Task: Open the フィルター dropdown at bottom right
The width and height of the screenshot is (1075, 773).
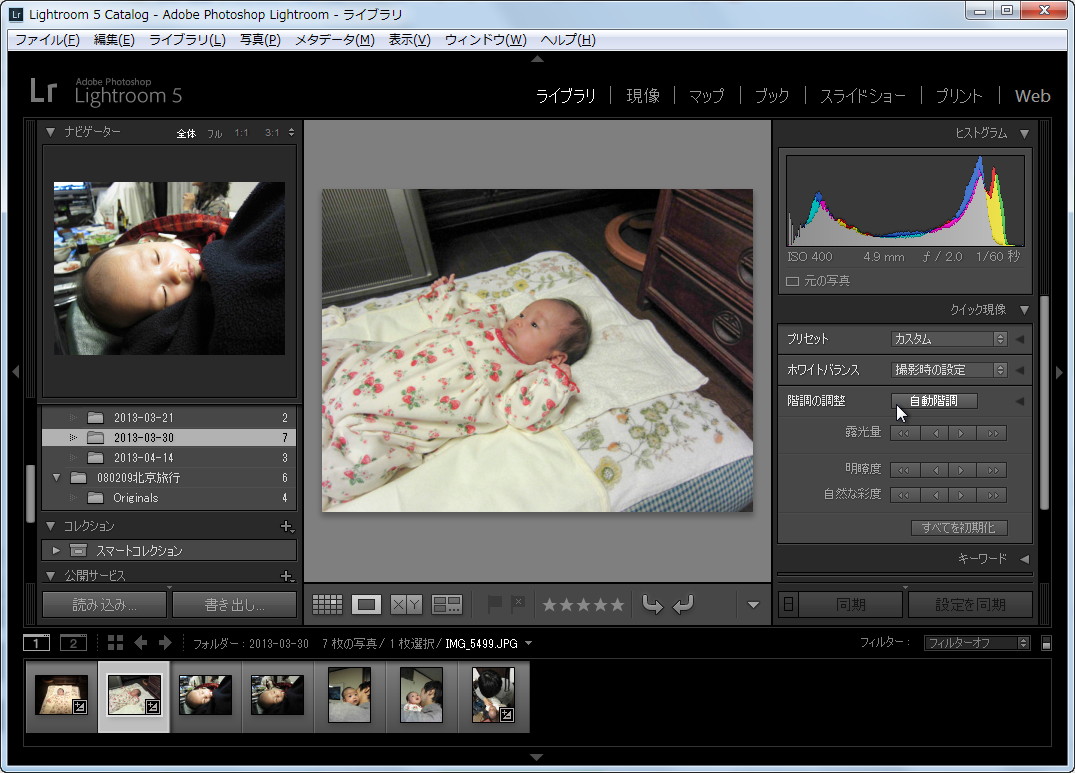Action: pyautogui.click(x=975, y=643)
